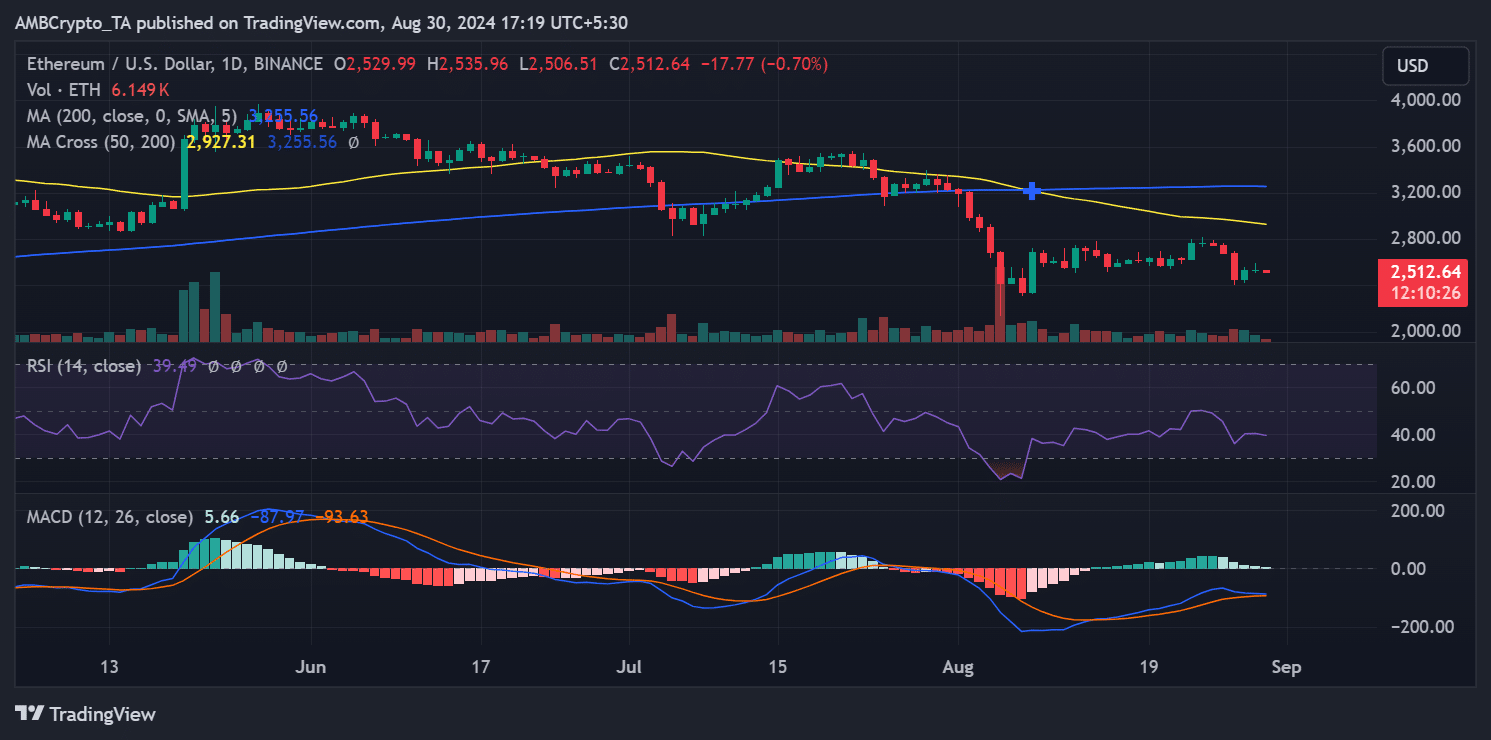Image resolution: width=1491 pixels, height=740 pixels.
Task: Click the 2,000.00 price axis label
Action: pyautogui.click(x=1426, y=330)
